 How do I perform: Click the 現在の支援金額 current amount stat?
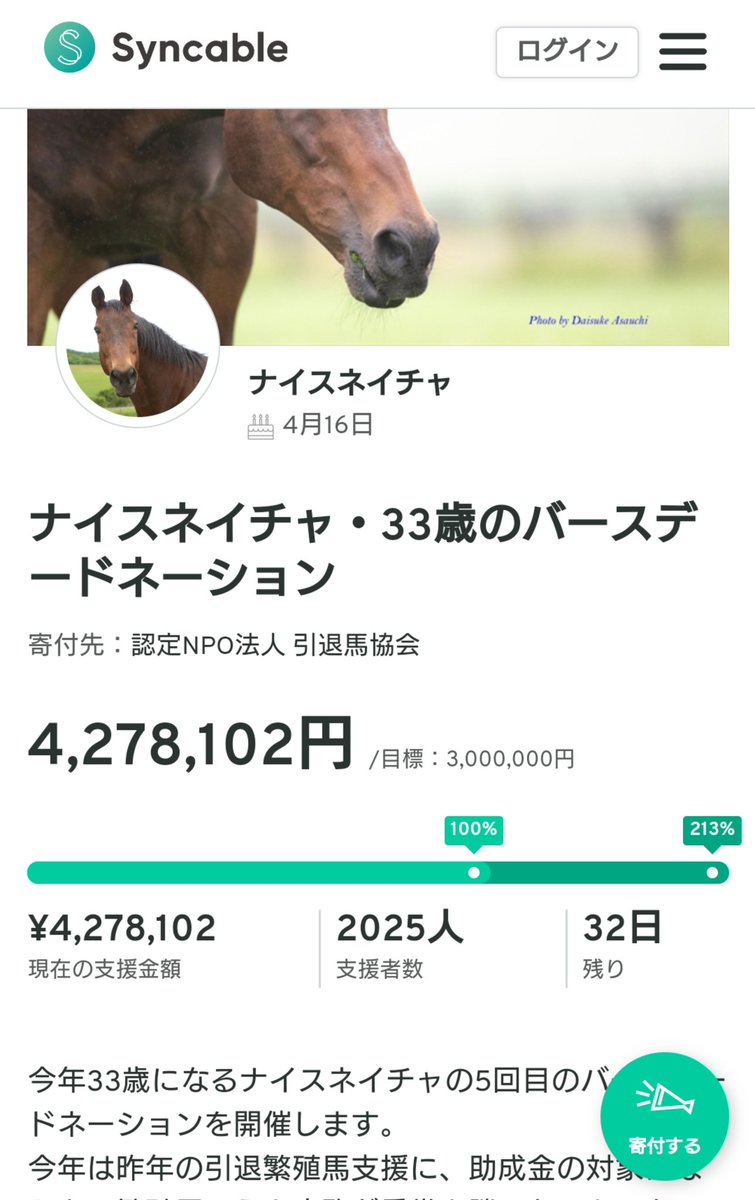(x=105, y=968)
